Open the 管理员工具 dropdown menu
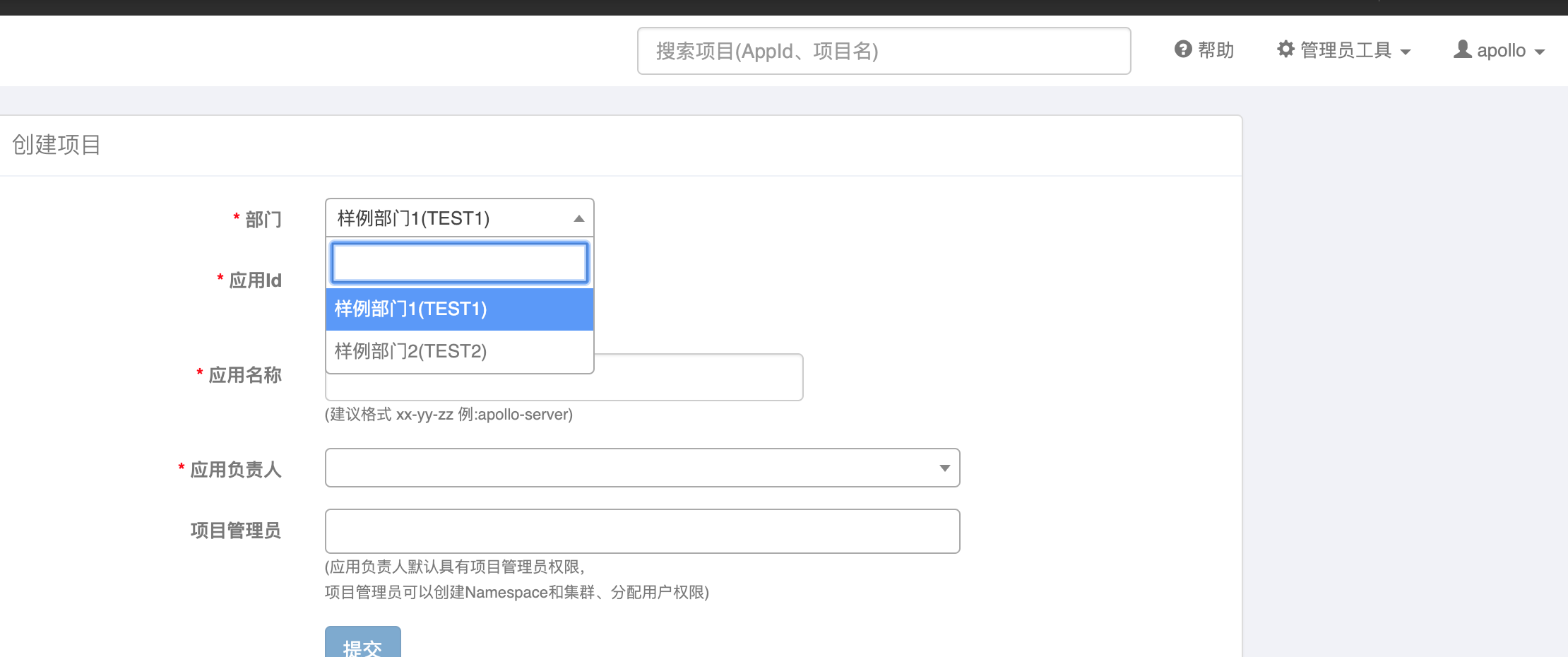Image resolution: width=1568 pixels, height=657 pixels. coord(1344,50)
